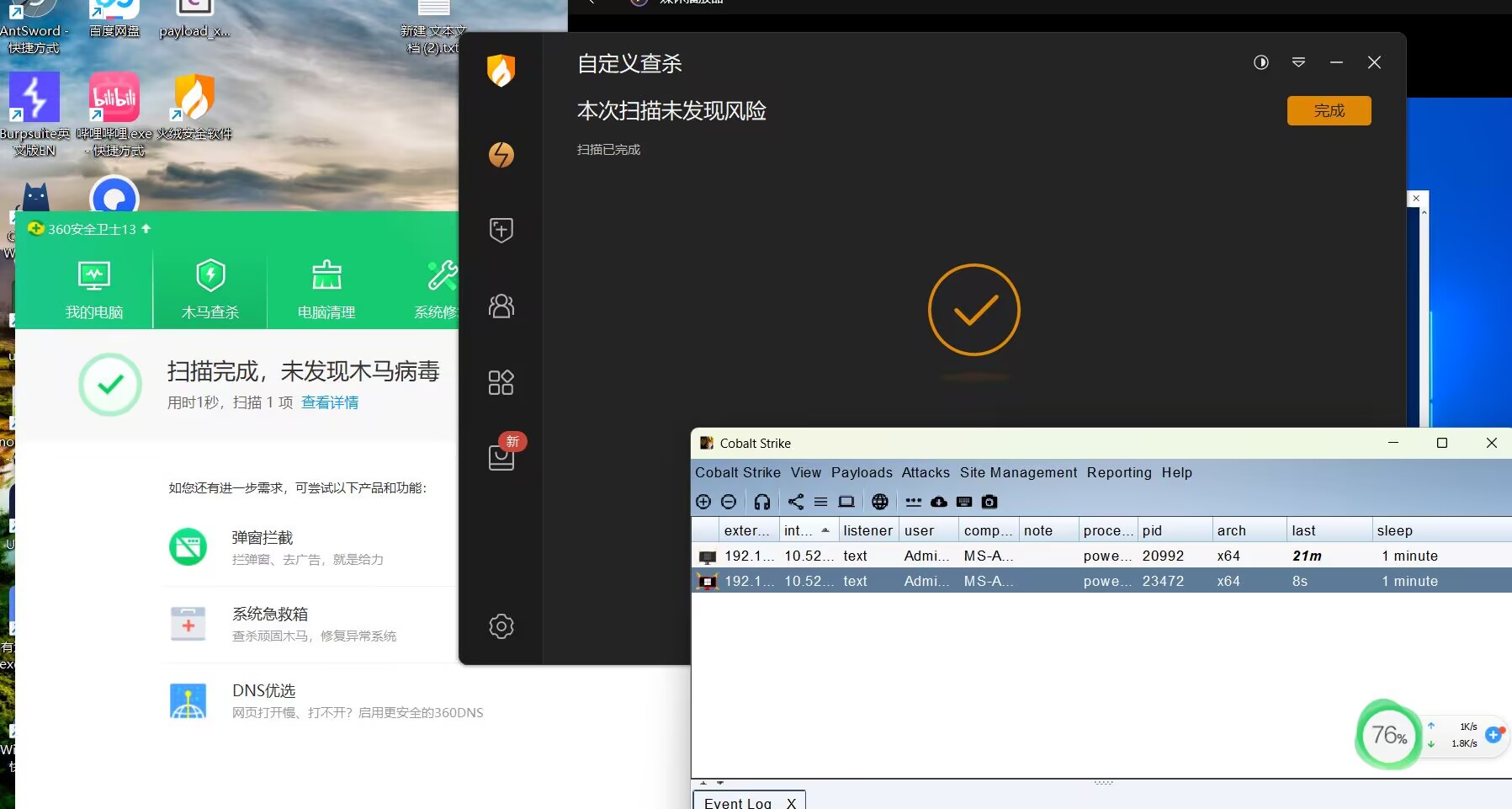The width and height of the screenshot is (1512, 809).
Task: Click the orange 完成 button in Huorong
Action: (x=1329, y=110)
